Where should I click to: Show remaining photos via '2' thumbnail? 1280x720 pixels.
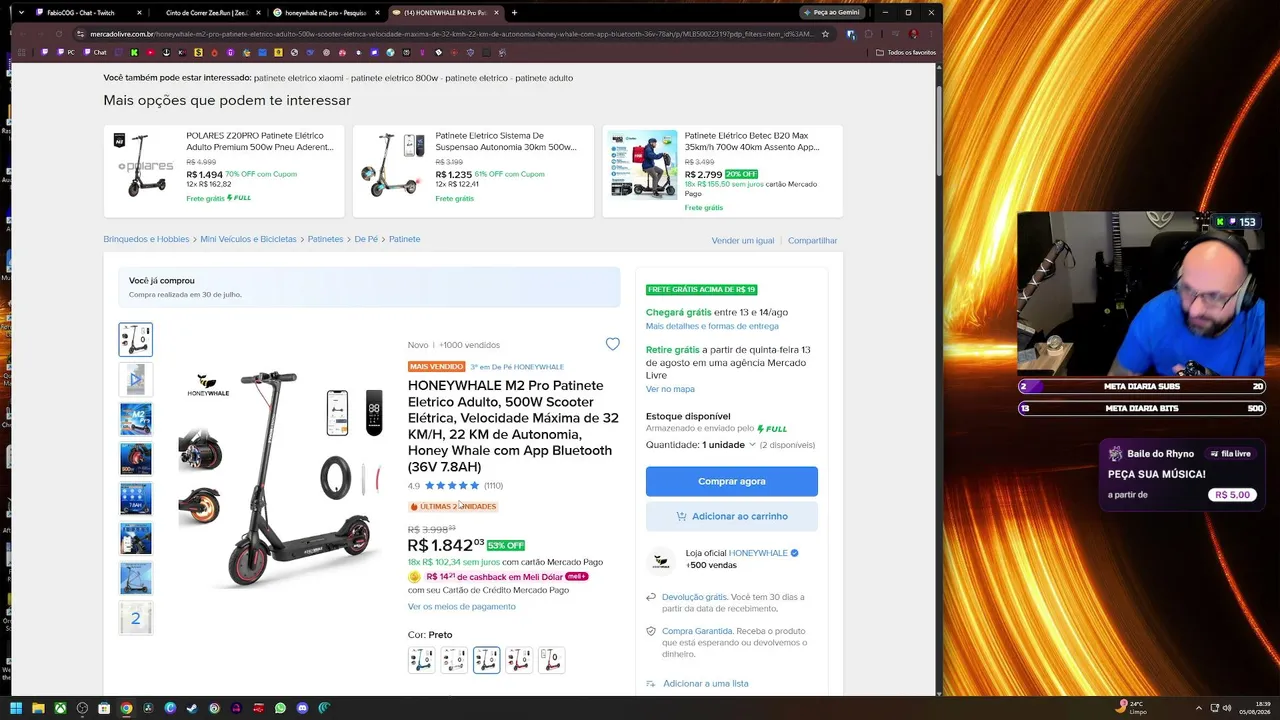(x=136, y=619)
